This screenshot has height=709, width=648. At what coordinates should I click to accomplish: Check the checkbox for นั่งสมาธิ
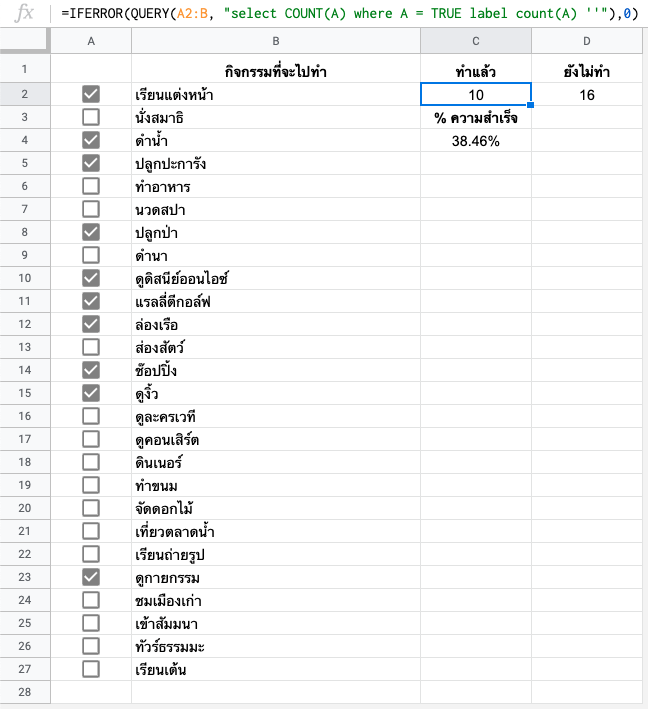[x=91, y=117]
